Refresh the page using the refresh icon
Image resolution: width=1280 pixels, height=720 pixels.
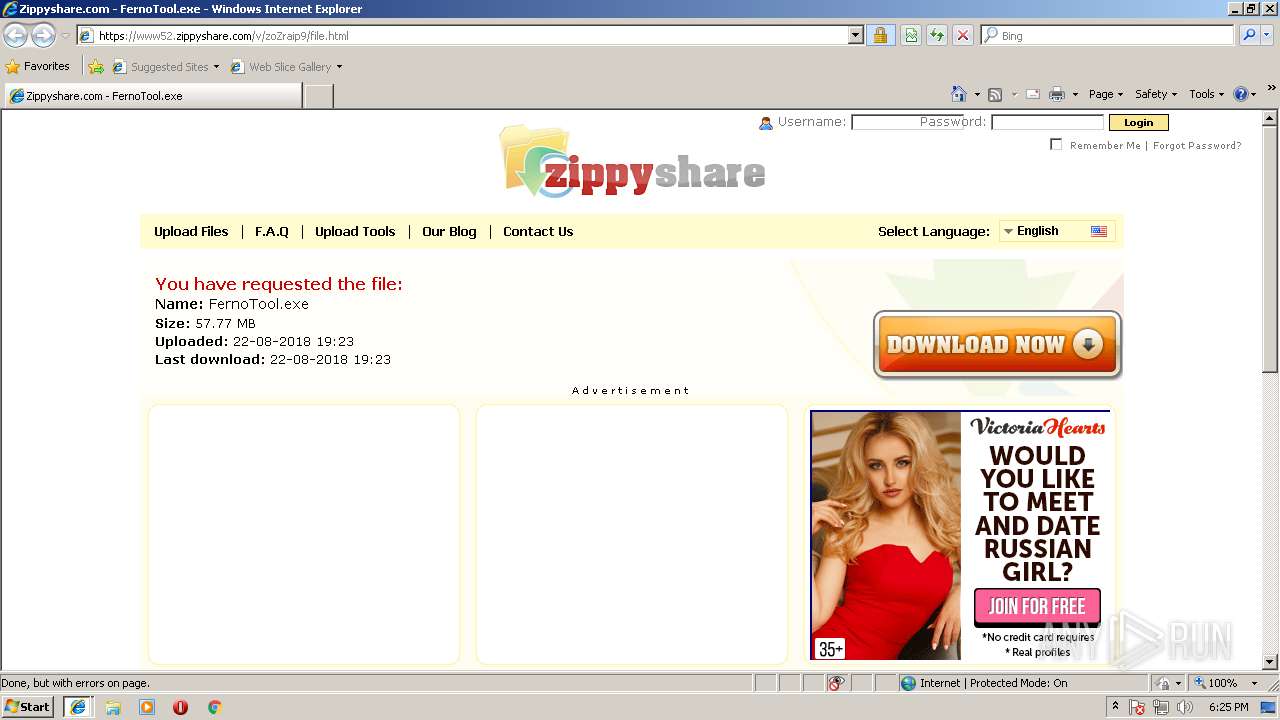coord(937,36)
